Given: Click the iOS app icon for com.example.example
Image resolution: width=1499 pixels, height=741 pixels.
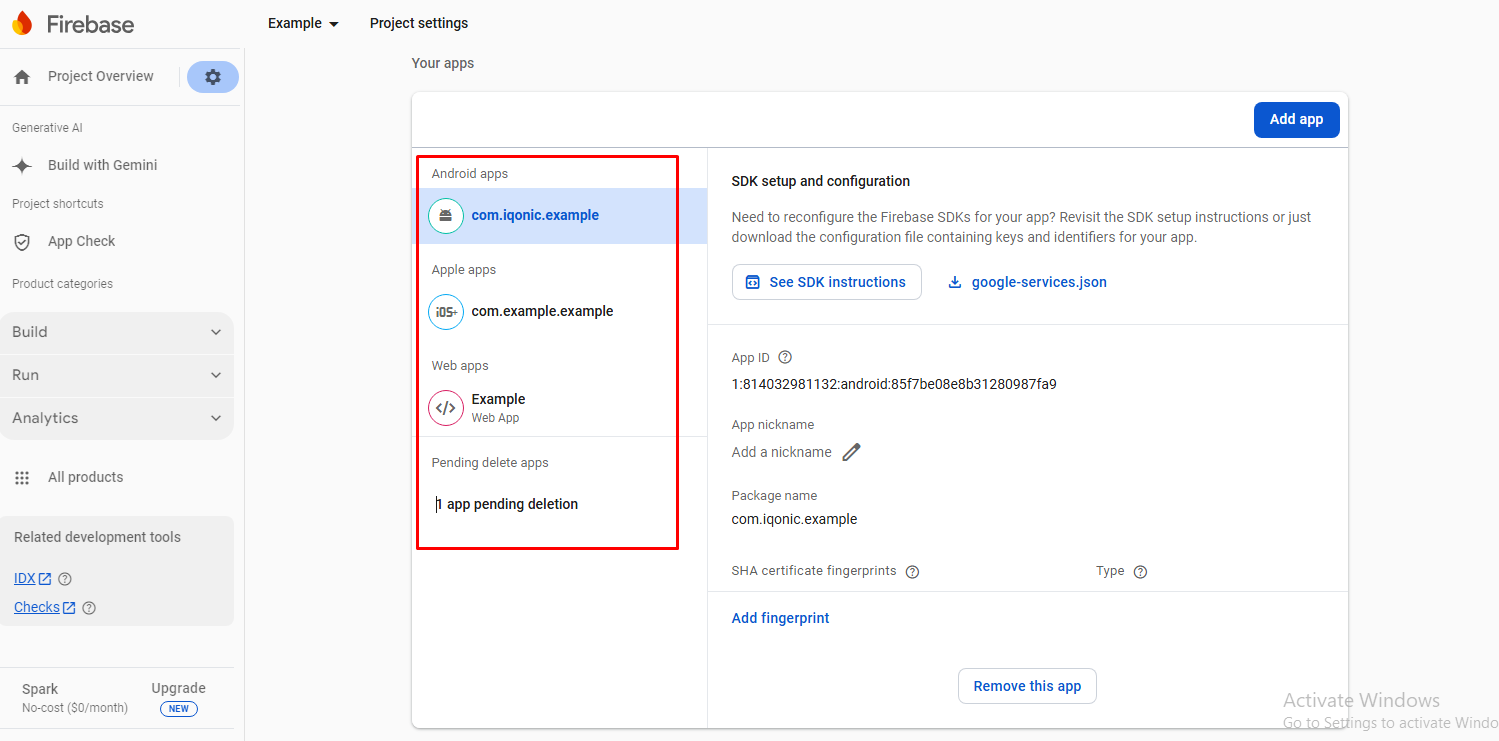Looking at the screenshot, I should (446, 312).
